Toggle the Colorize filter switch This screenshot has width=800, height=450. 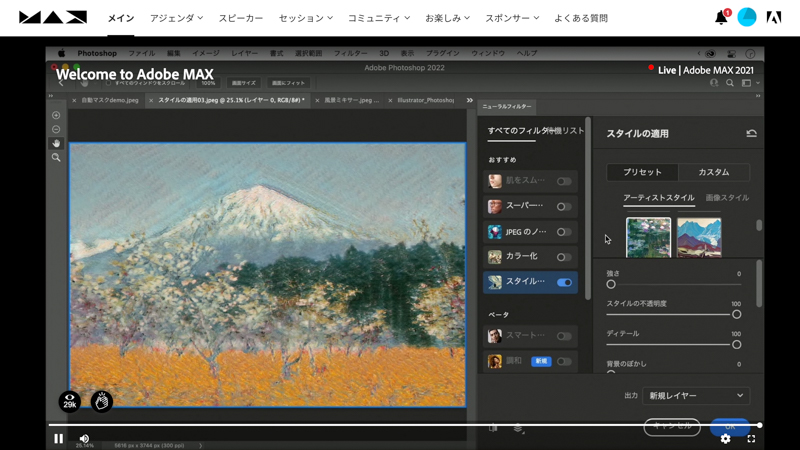click(564, 257)
